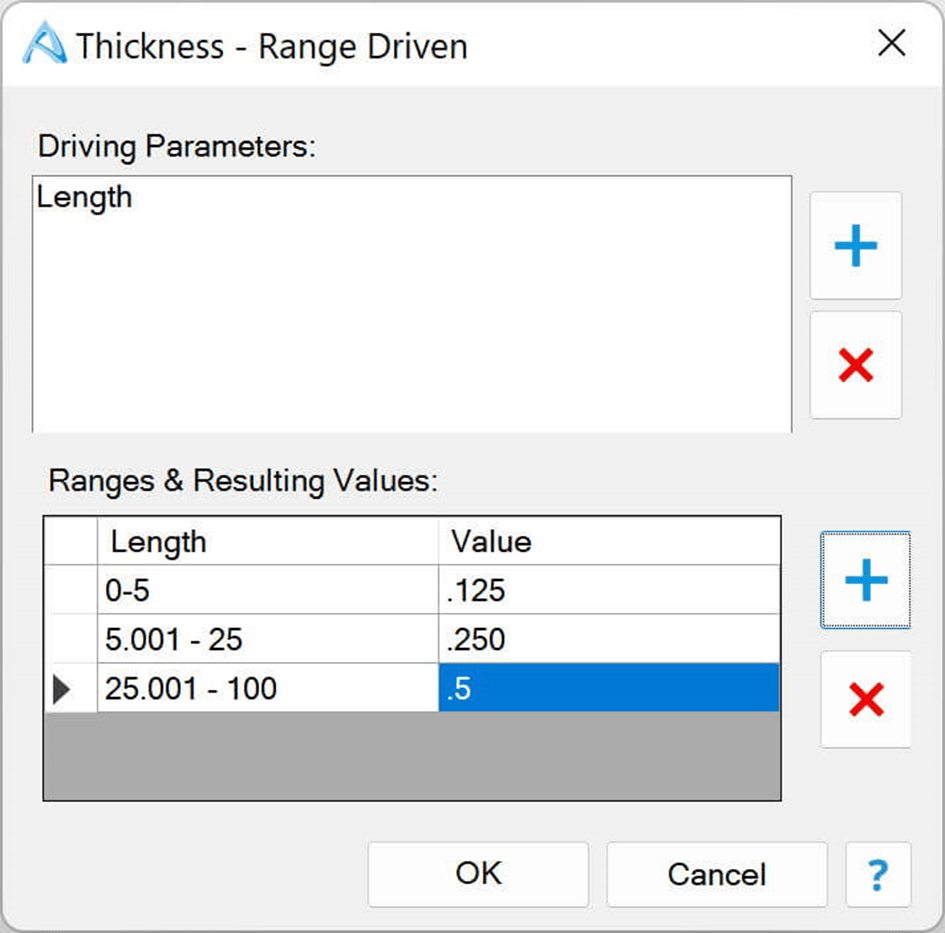Remove the driving parameter using the top red X
The width and height of the screenshot is (945, 933).
pyautogui.click(x=855, y=365)
